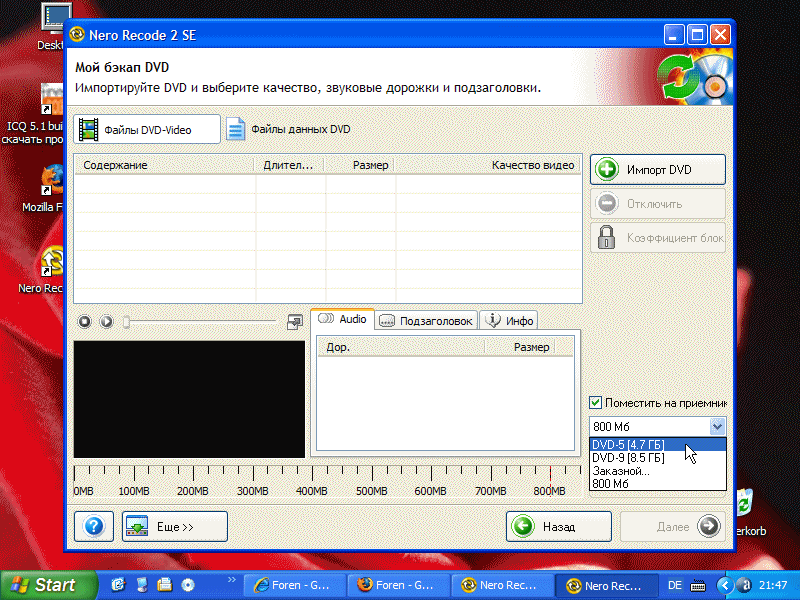Open help with question mark button

click(94, 526)
